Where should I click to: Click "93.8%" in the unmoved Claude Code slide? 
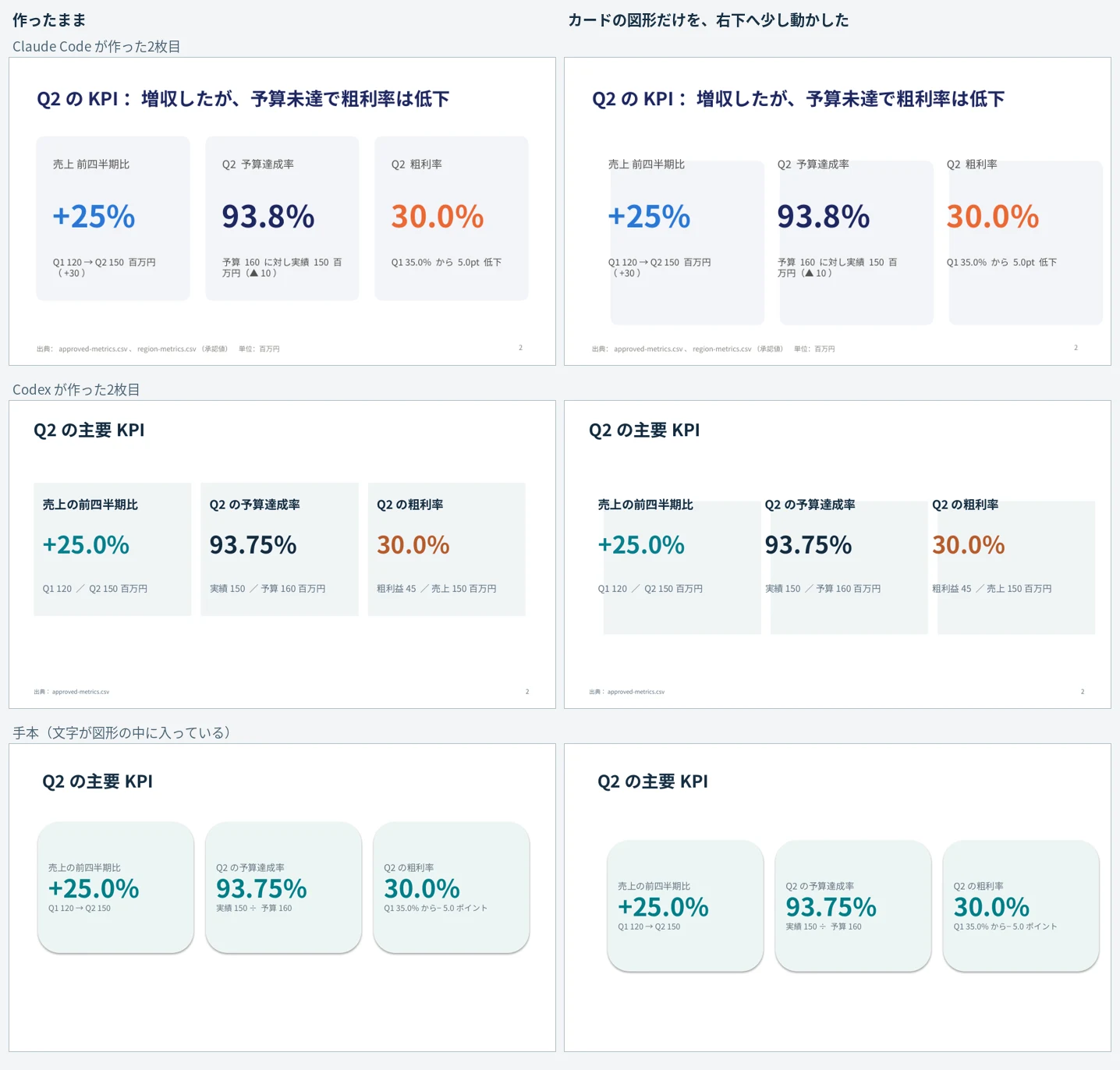[x=268, y=217]
